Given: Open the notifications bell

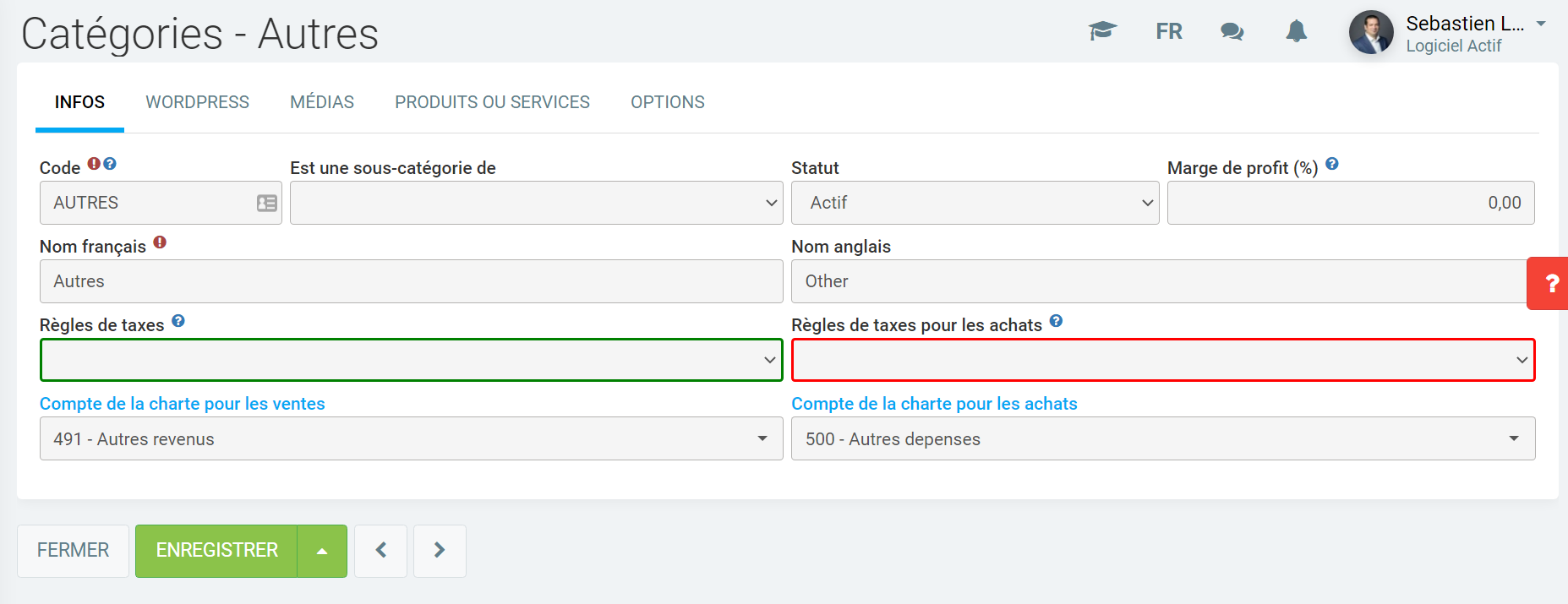Looking at the screenshot, I should tap(1296, 31).
